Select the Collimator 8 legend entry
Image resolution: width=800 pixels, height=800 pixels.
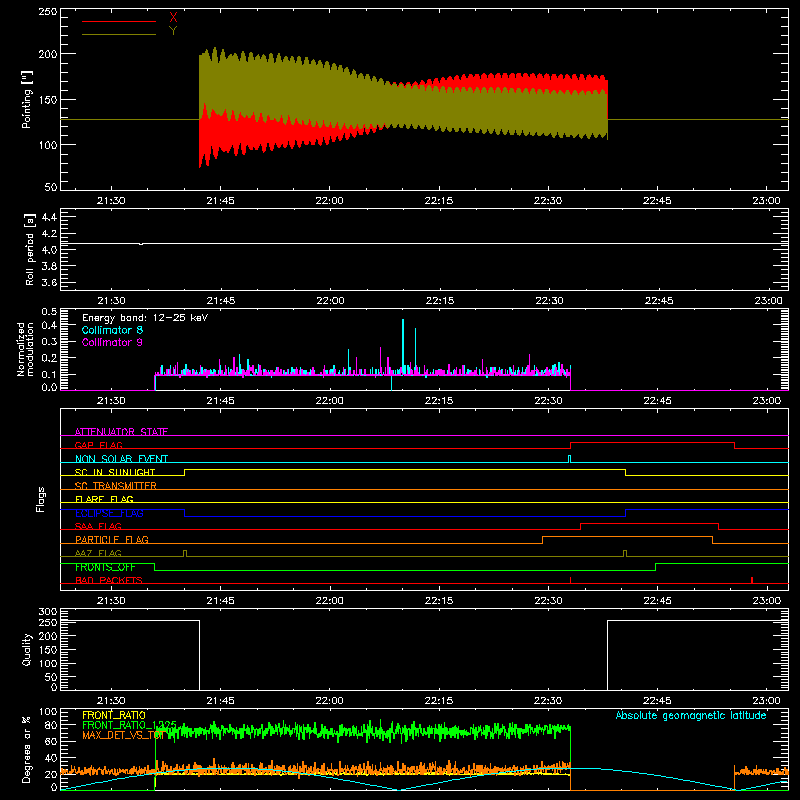(112, 330)
